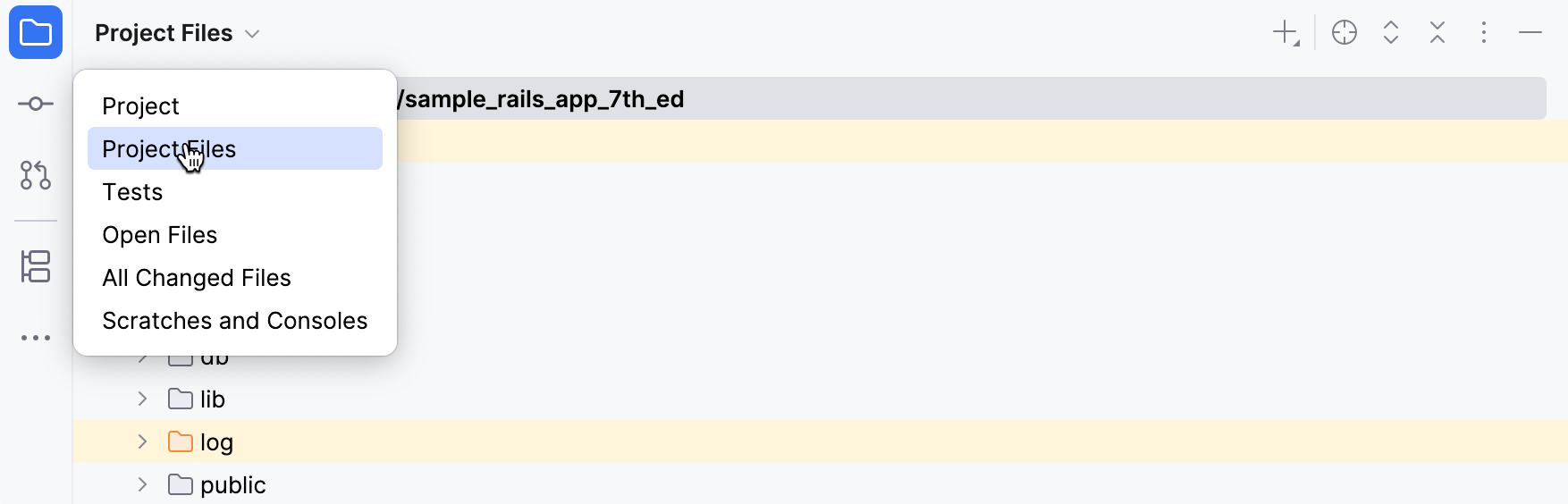The image size is (1568, 504).
Task: Expand the public folder chevron
Action: pyautogui.click(x=142, y=484)
